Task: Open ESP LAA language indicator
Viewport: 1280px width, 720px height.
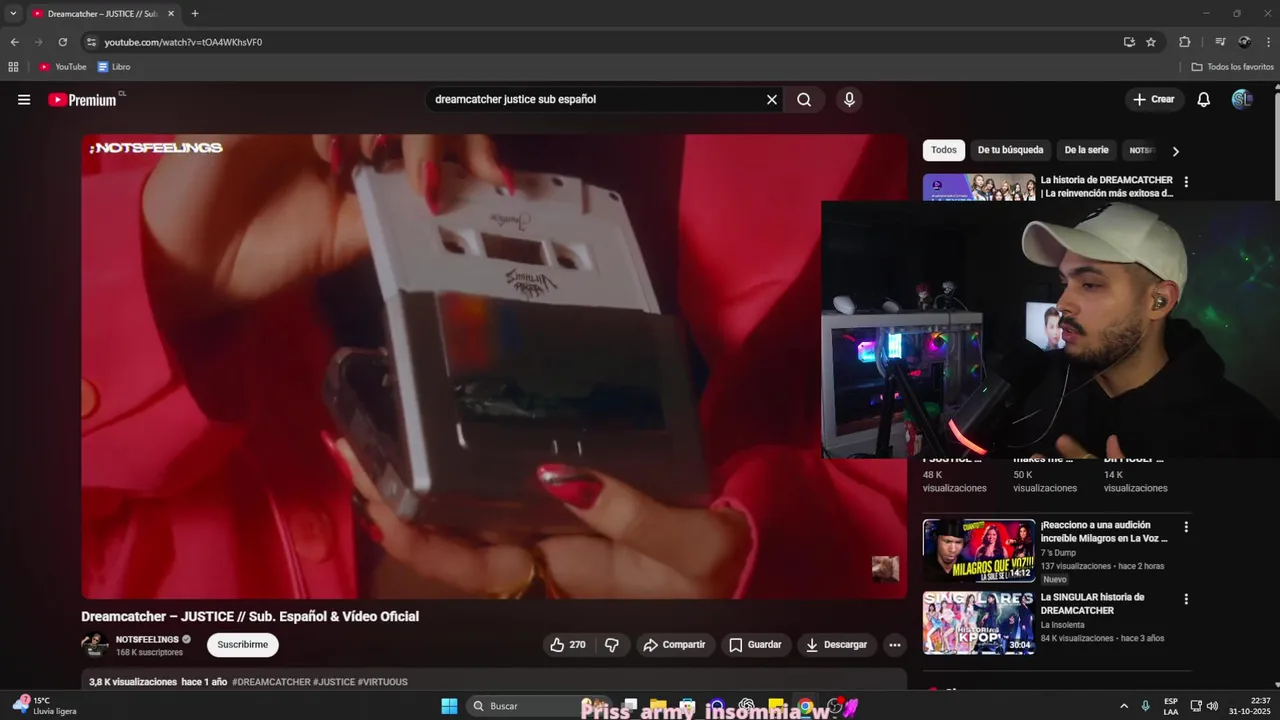Action: (1171, 706)
